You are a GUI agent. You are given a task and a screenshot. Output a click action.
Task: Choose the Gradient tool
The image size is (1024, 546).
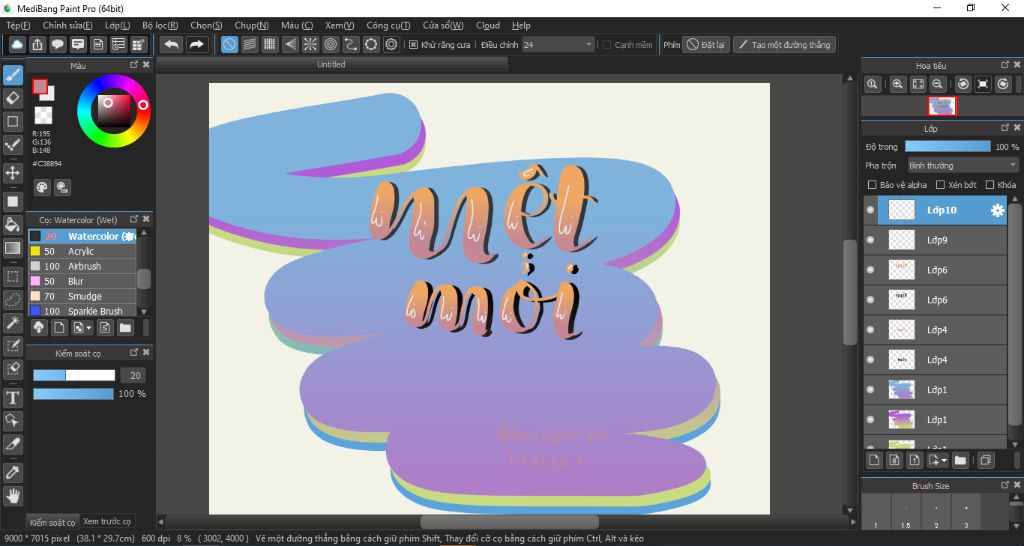pos(12,248)
